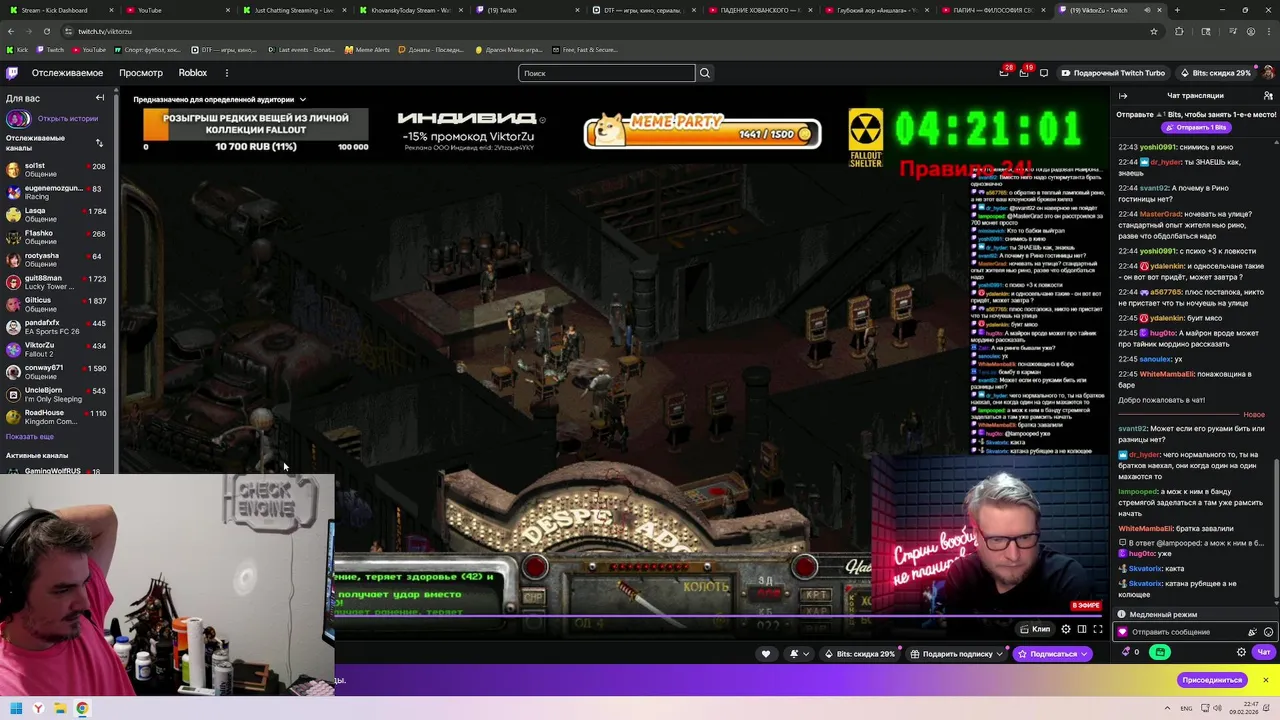Open the chat emote picker smiley

1268,632
